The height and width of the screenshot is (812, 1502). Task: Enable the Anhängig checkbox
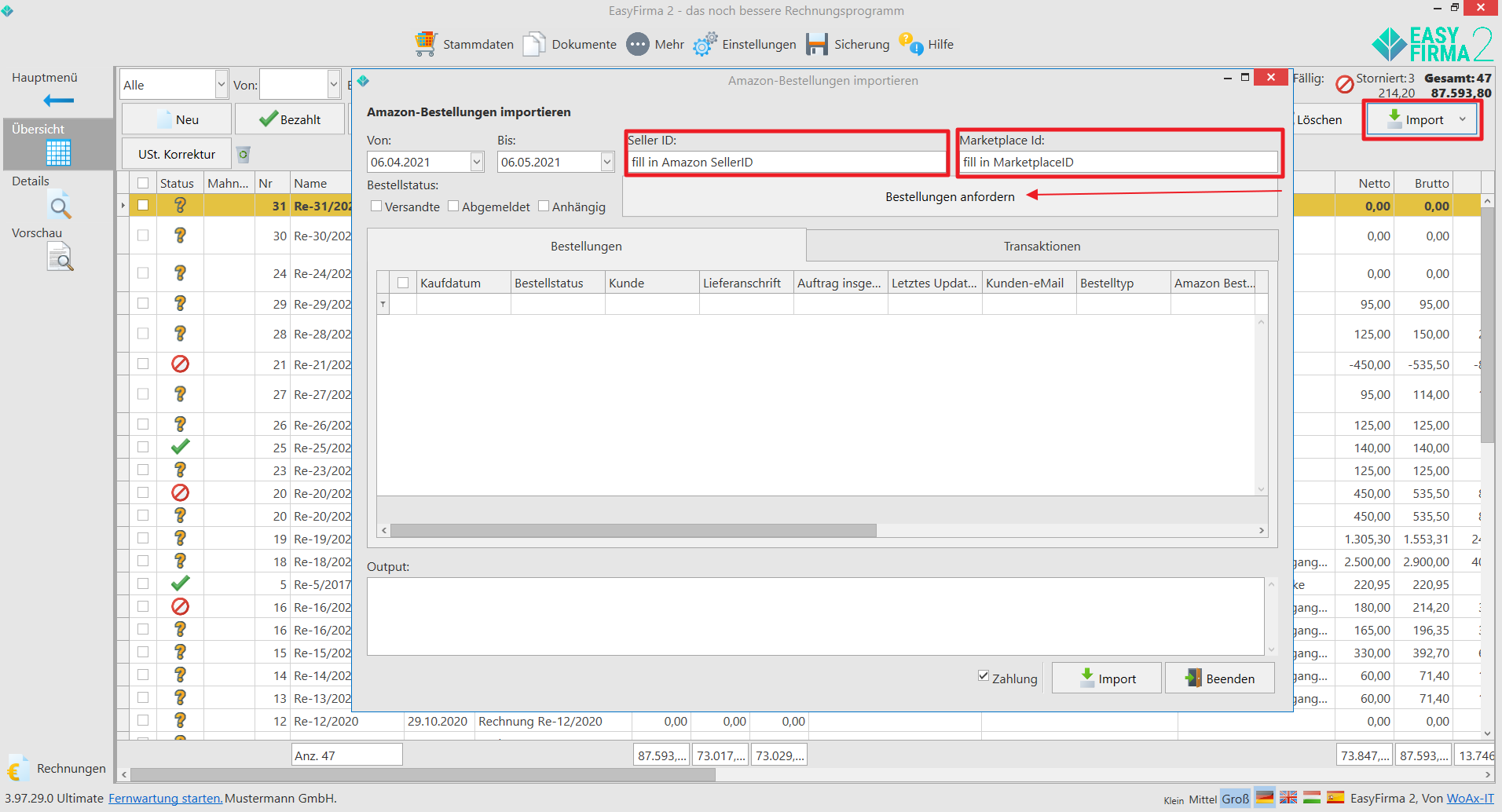coord(544,206)
